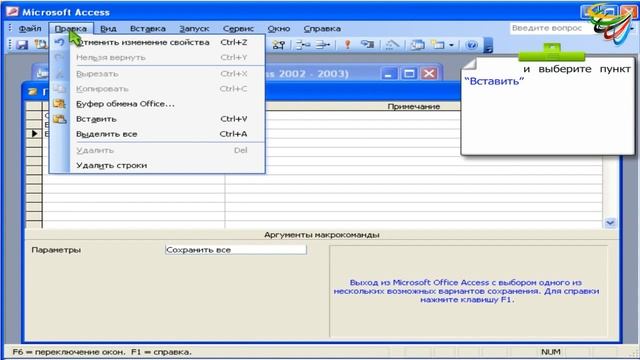The height and width of the screenshot is (360, 640).
Task: Click the New Object toolbar icon
Action: pyautogui.click(x=438, y=44)
